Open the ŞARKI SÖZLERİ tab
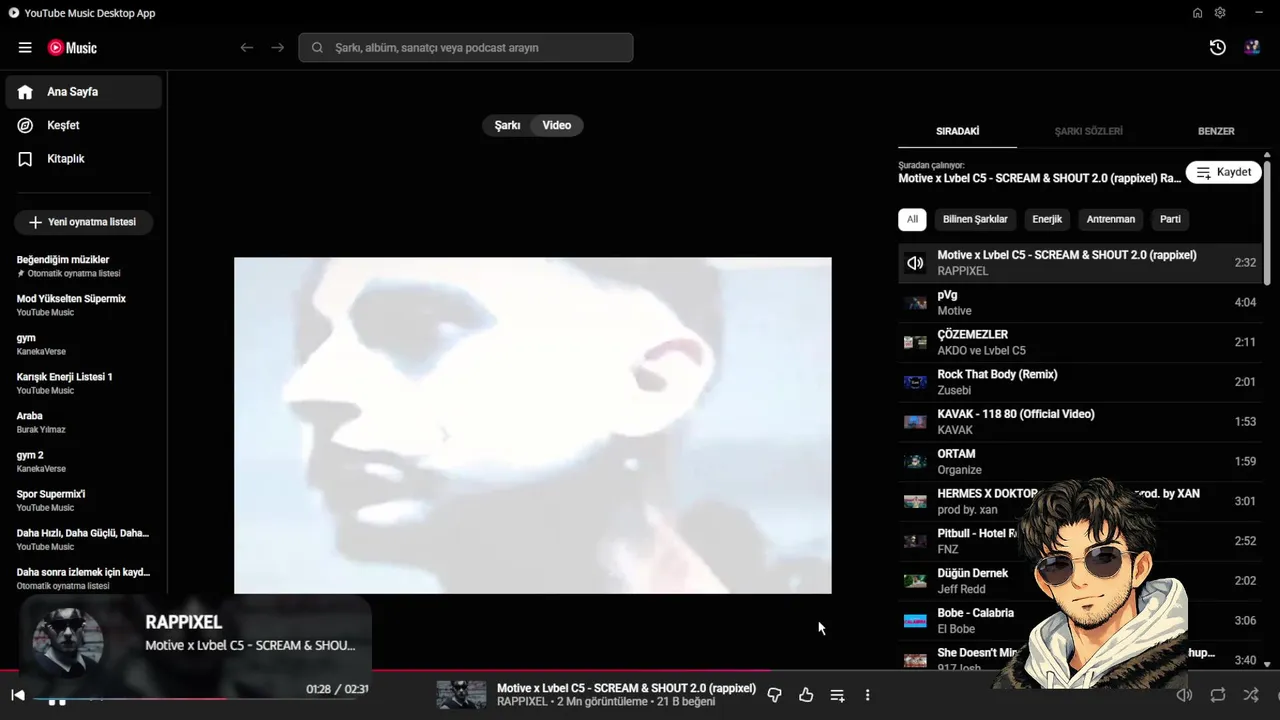 coord(1088,131)
